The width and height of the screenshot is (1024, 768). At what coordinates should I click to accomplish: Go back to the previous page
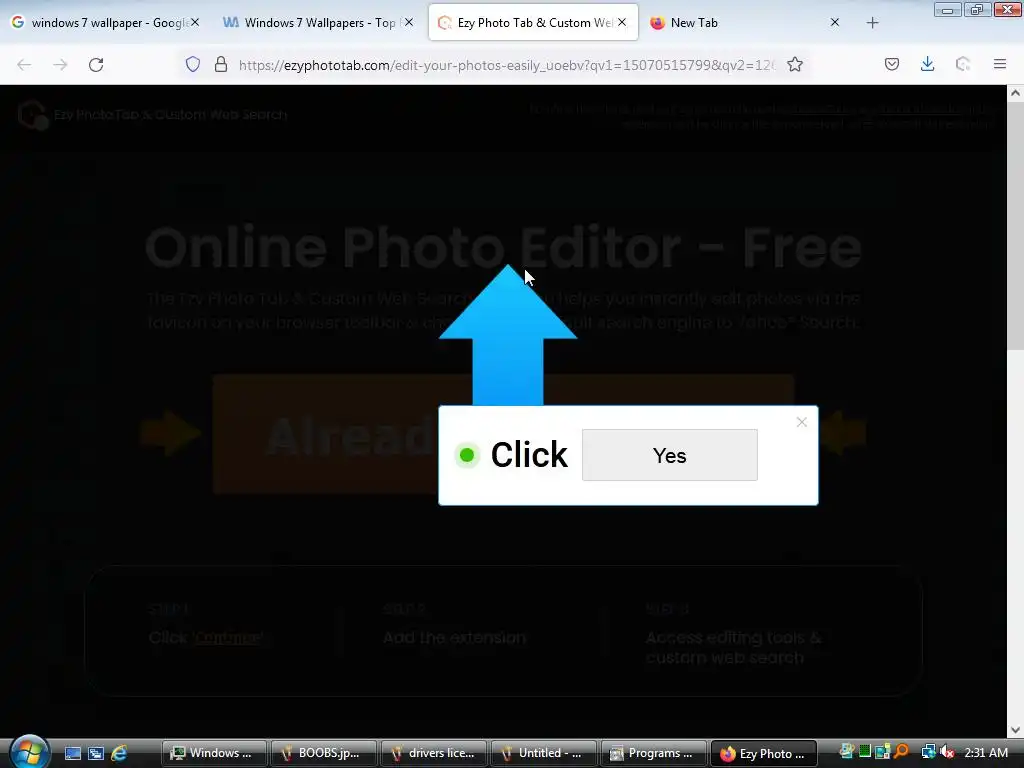coord(24,65)
